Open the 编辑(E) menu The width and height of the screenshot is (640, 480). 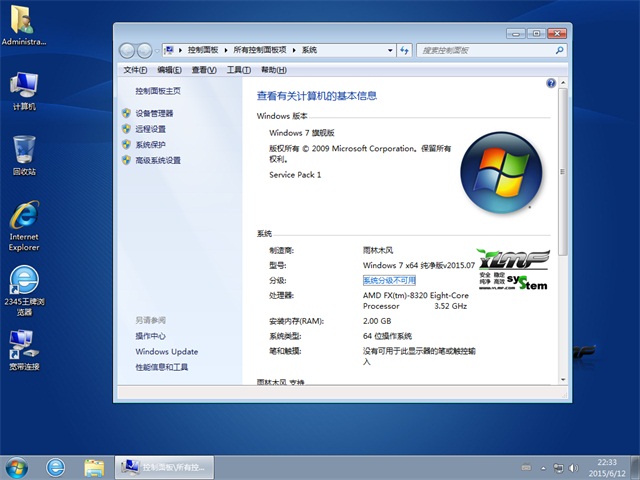click(169, 70)
